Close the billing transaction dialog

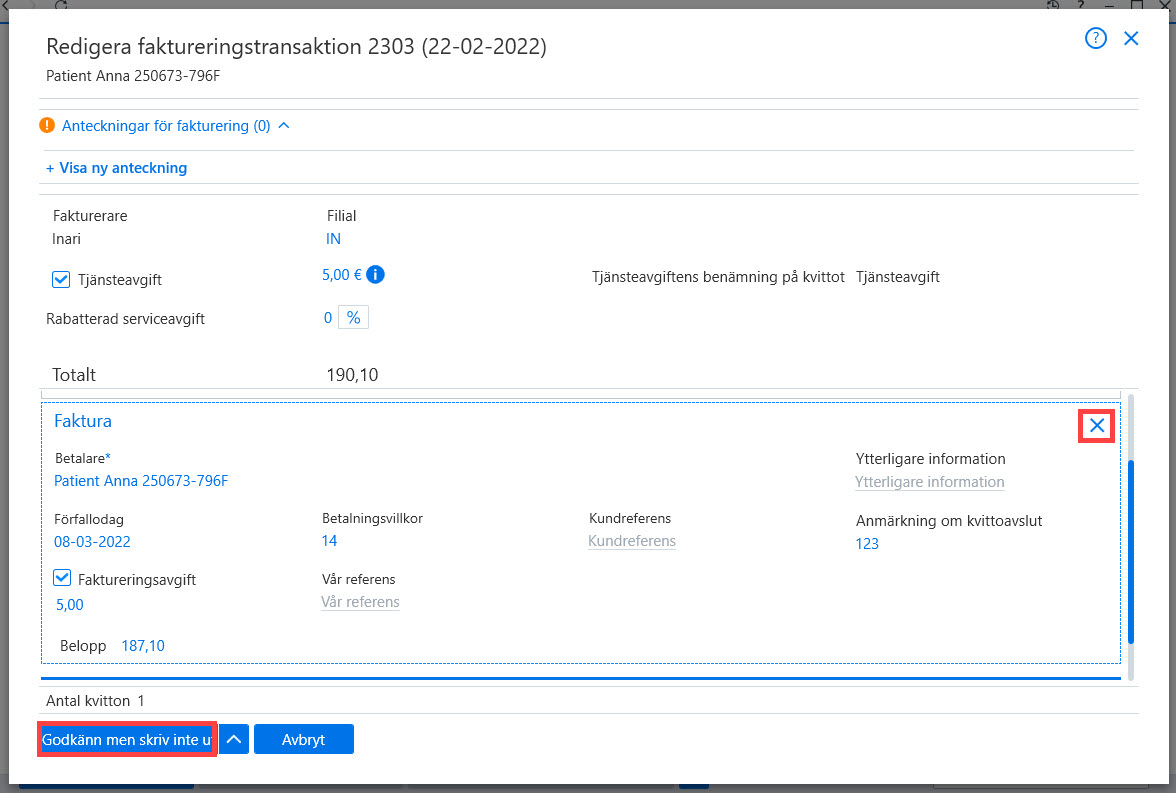pos(1131,38)
